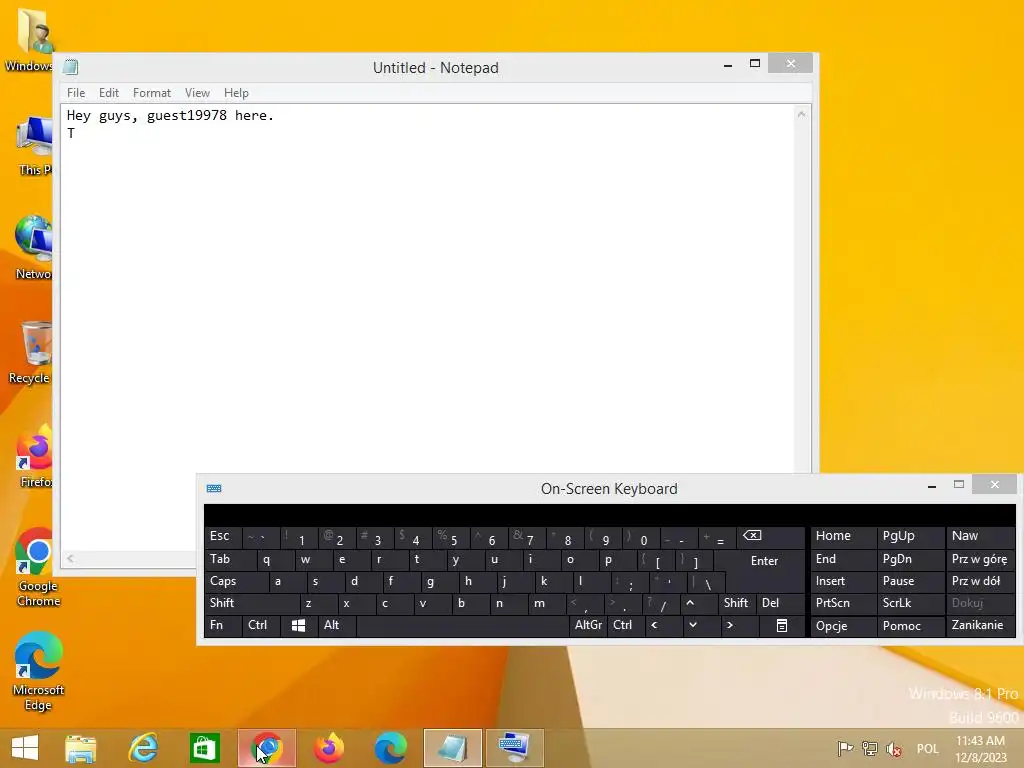
Task: Click the Notepad scroll up arrow
Action: pyautogui.click(x=801, y=114)
